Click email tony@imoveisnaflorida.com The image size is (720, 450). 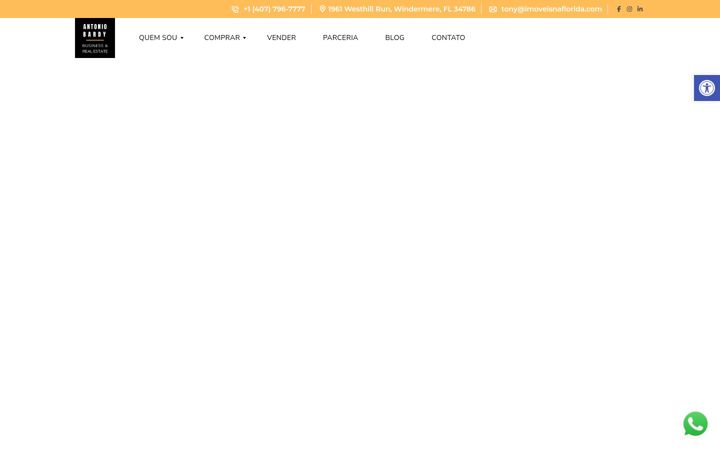(x=551, y=9)
